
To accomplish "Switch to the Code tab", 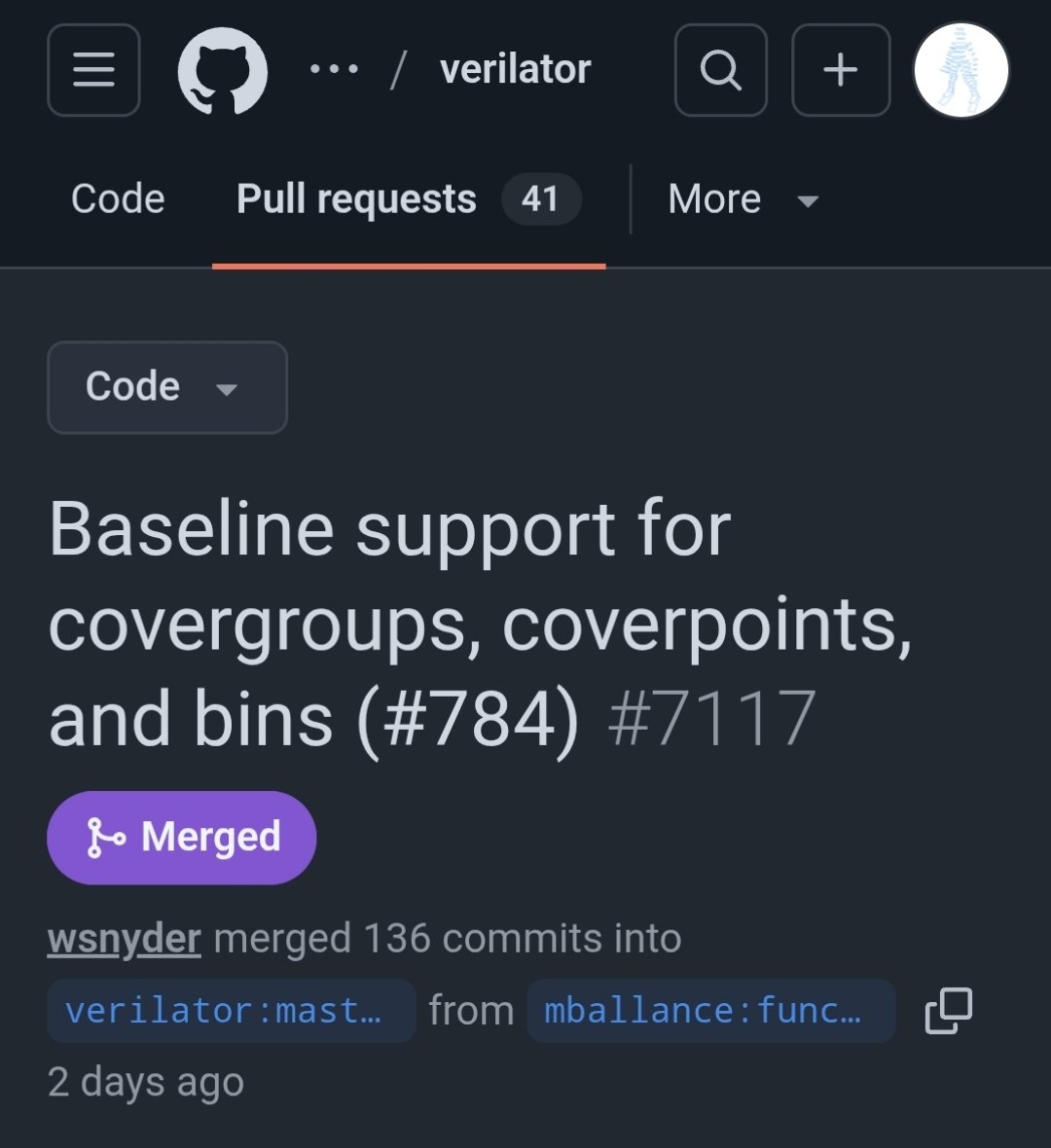I will pos(118,199).
